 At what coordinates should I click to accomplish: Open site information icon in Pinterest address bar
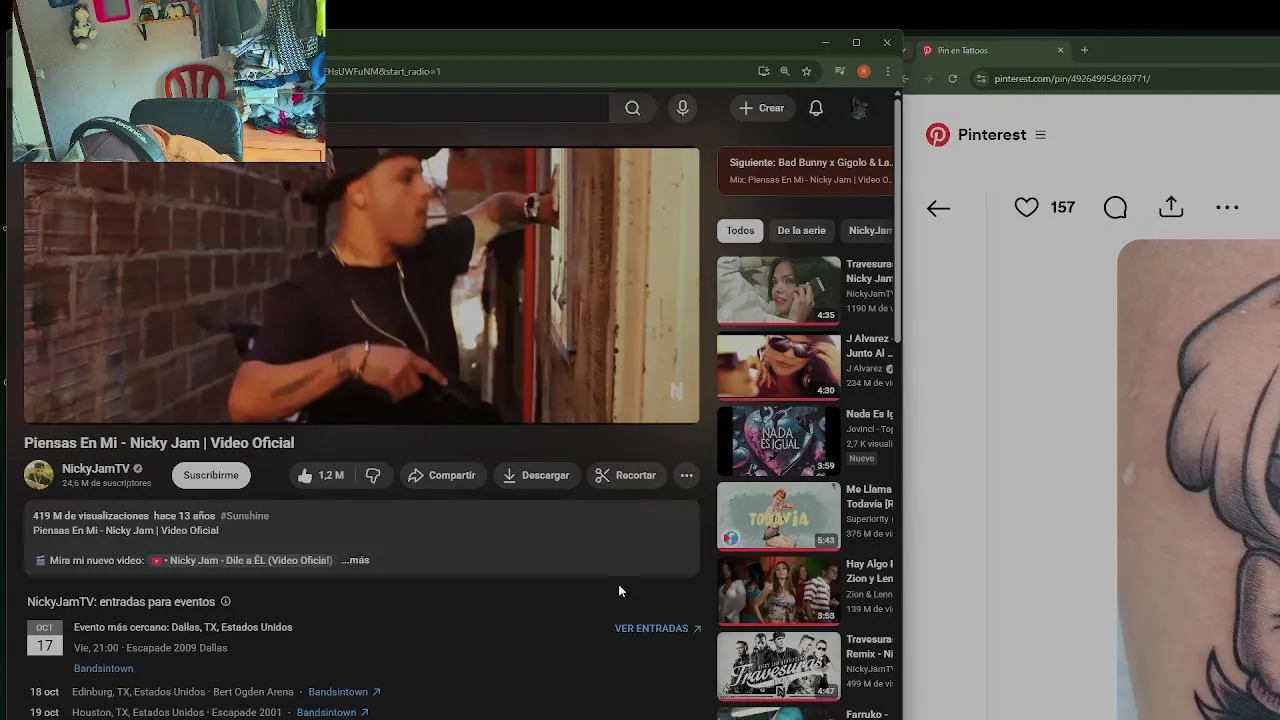[x=981, y=79]
